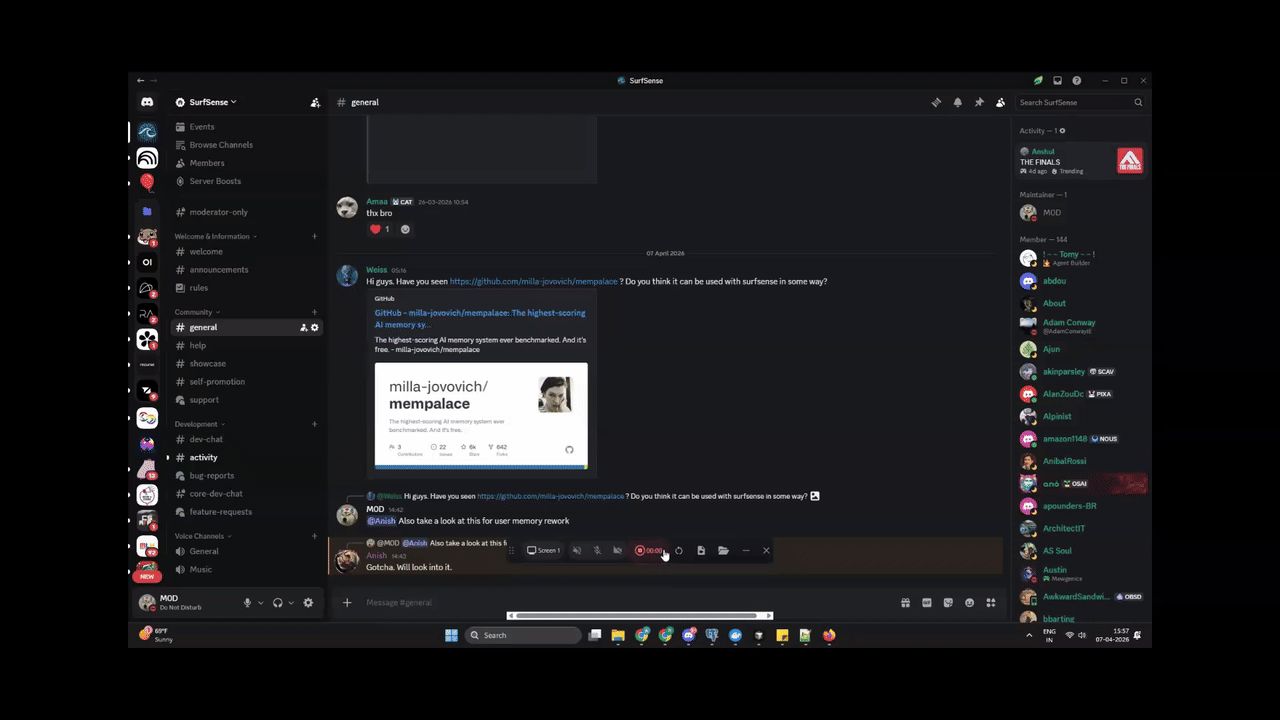Viewport: 1280px width, 720px height.
Task: Open Notification Settings bell icon
Action: tap(958, 102)
